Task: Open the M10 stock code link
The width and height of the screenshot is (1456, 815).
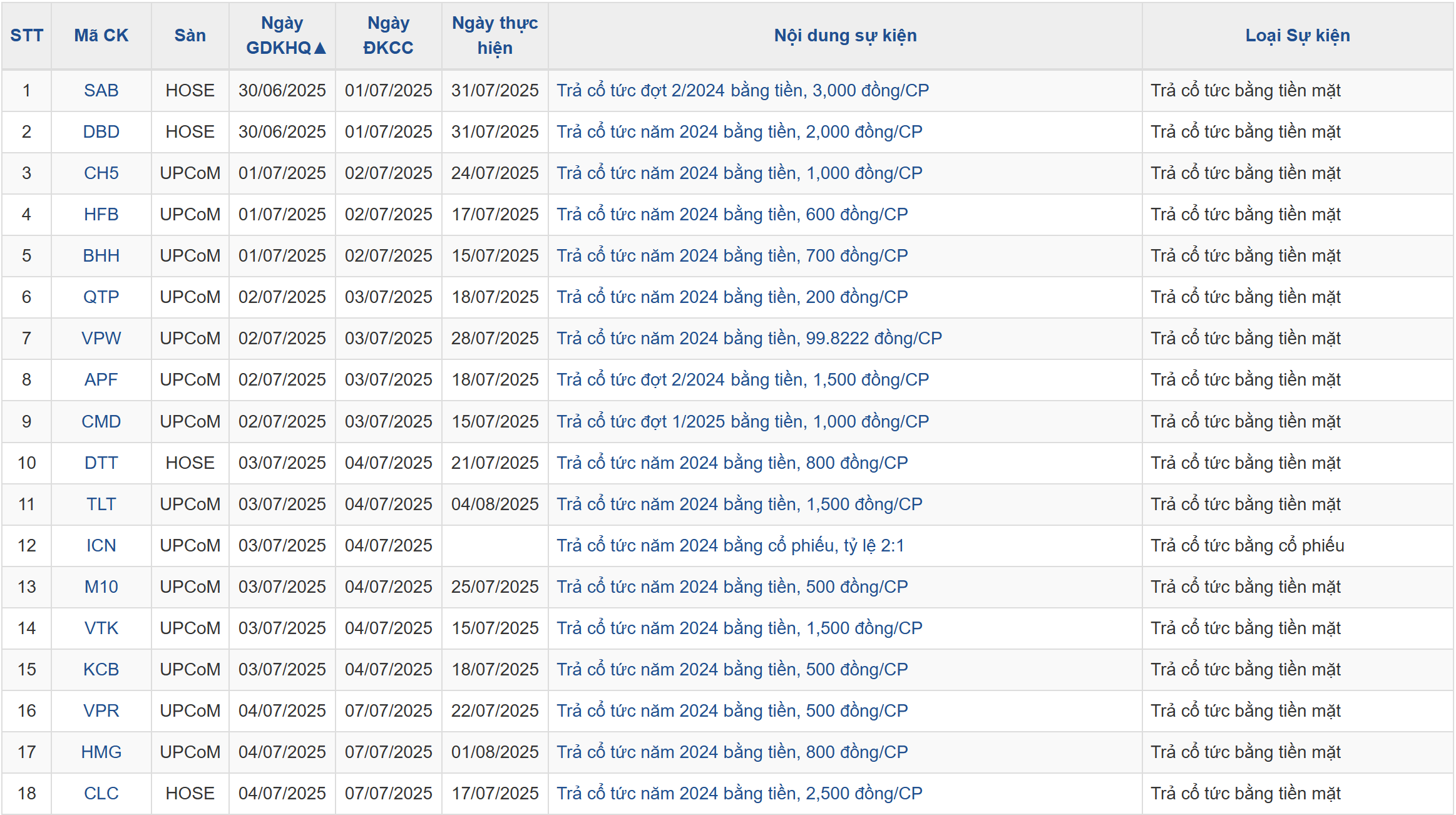Action: coord(101,587)
